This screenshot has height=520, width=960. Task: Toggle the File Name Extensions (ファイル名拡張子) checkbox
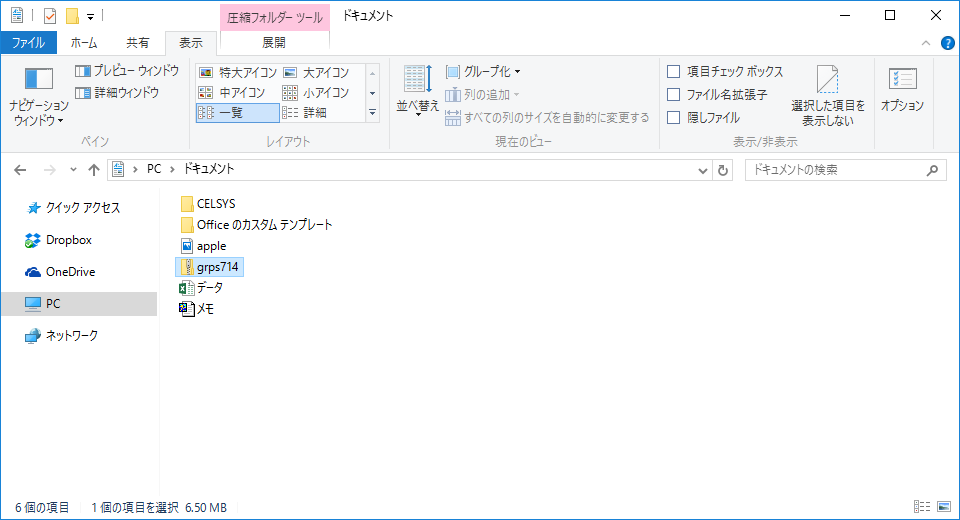point(674,95)
